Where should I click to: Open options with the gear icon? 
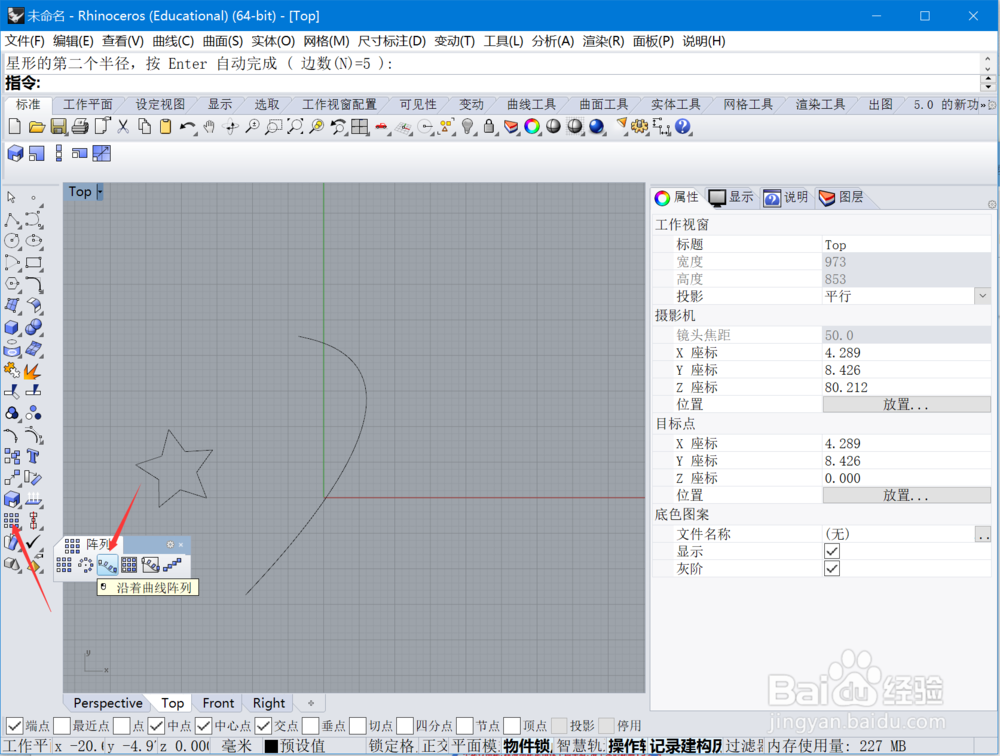click(639, 126)
